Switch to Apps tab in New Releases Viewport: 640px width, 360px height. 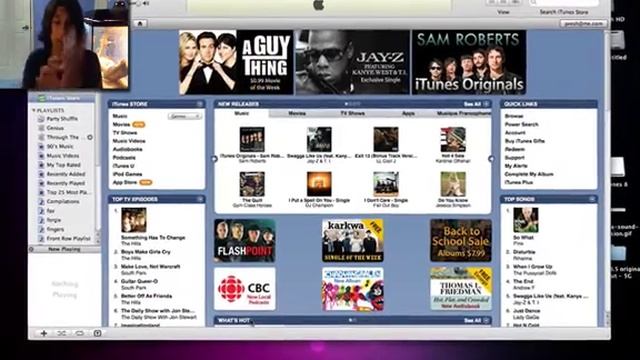coord(408,113)
